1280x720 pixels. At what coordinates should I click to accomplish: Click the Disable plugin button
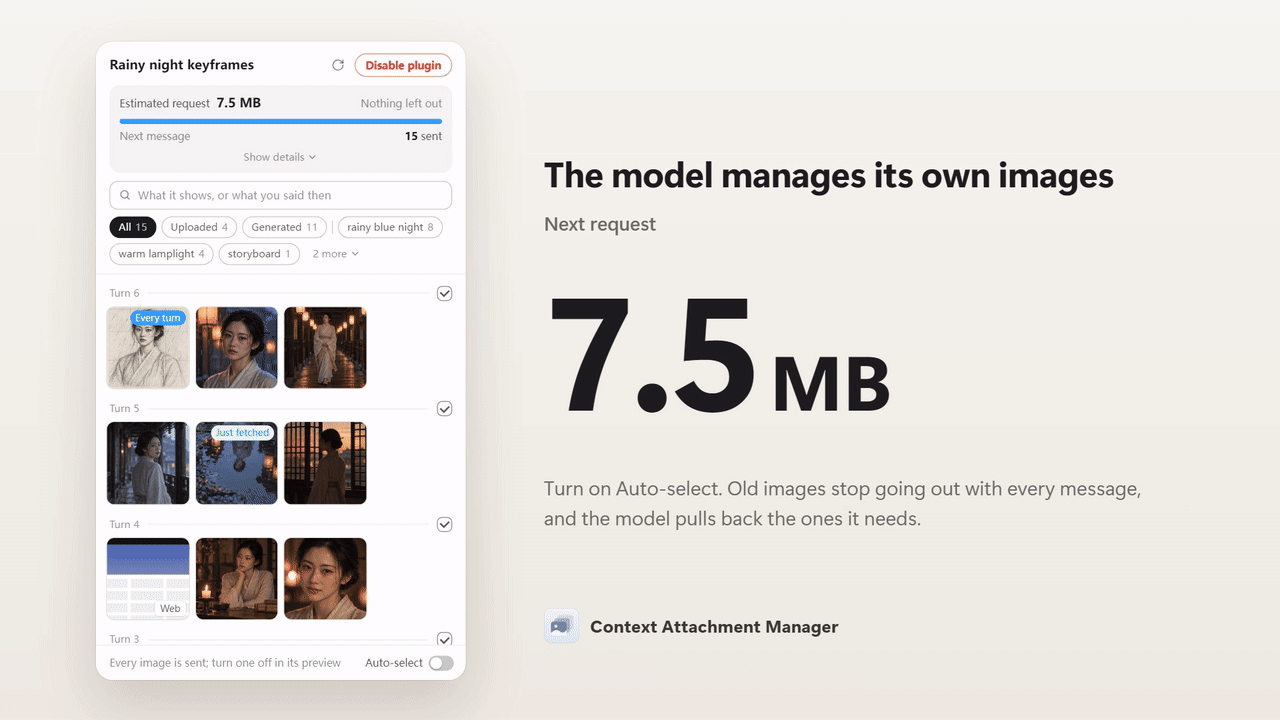coord(403,65)
